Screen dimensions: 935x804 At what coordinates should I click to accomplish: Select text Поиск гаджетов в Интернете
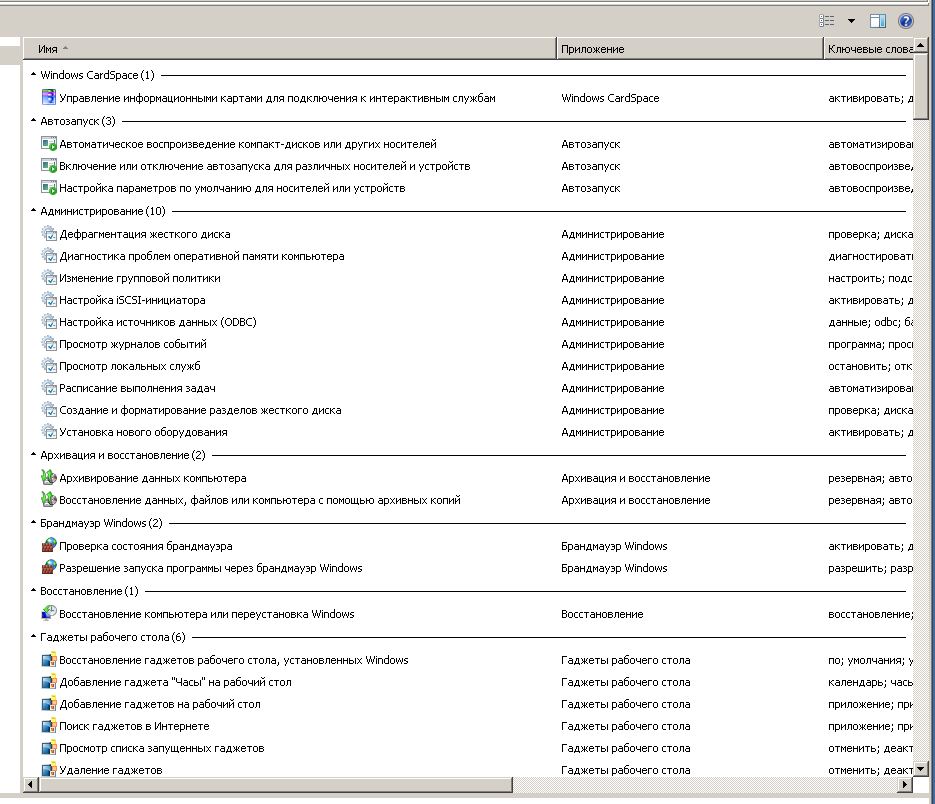[134, 726]
